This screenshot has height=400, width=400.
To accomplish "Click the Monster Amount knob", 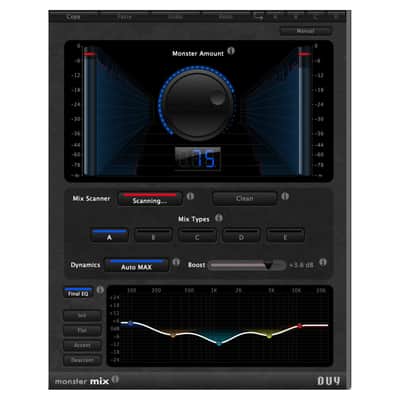I will tap(197, 104).
